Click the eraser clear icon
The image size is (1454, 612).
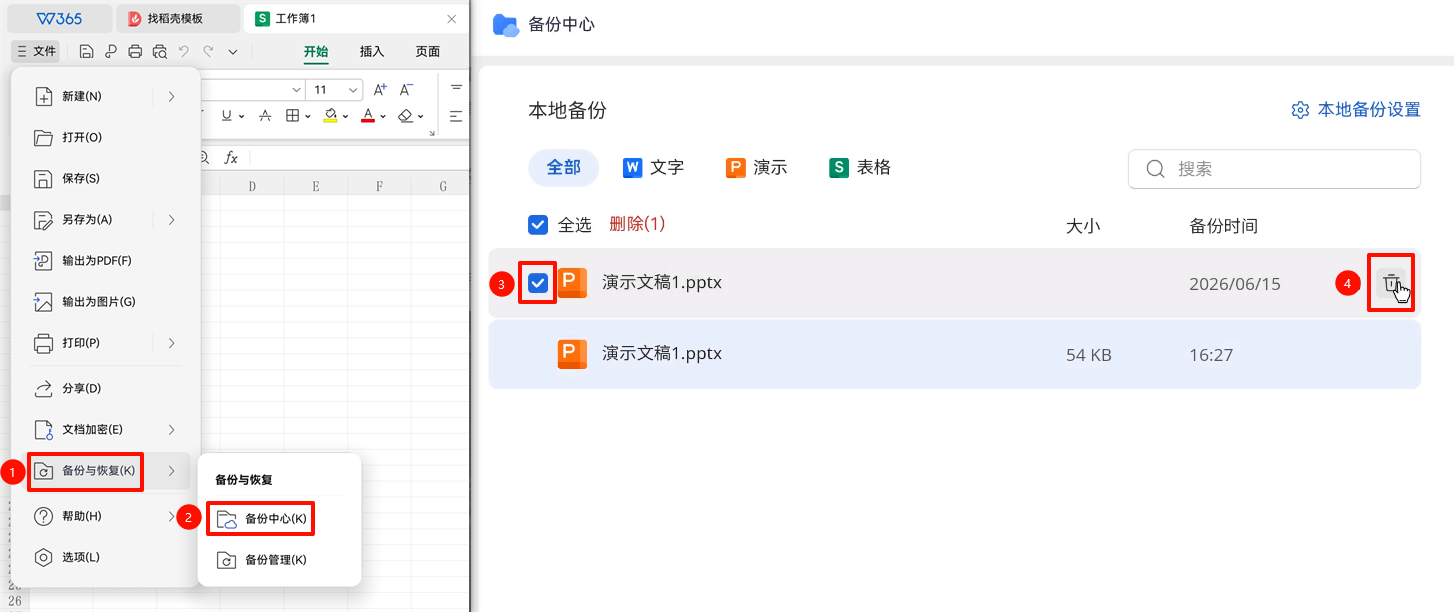click(405, 116)
